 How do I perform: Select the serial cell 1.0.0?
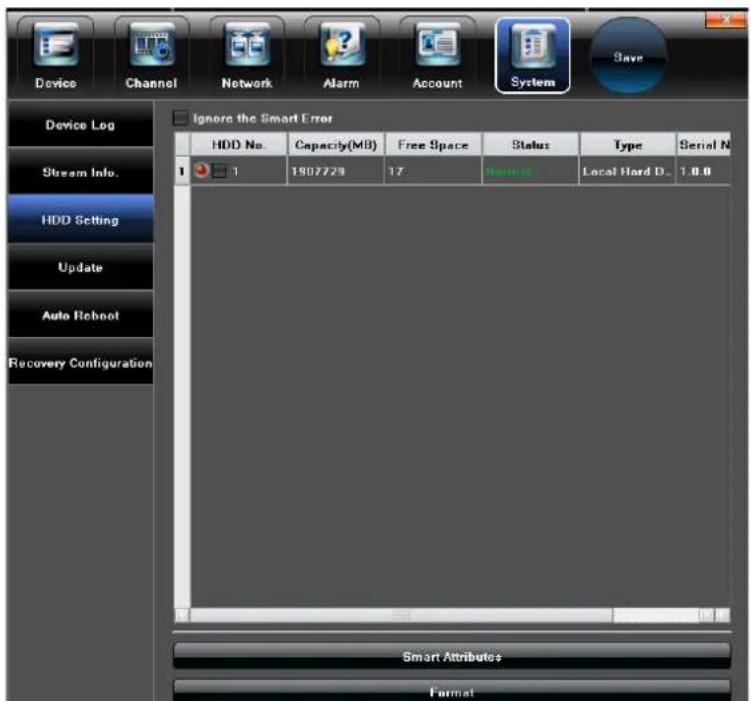pyautogui.click(x=703, y=171)
